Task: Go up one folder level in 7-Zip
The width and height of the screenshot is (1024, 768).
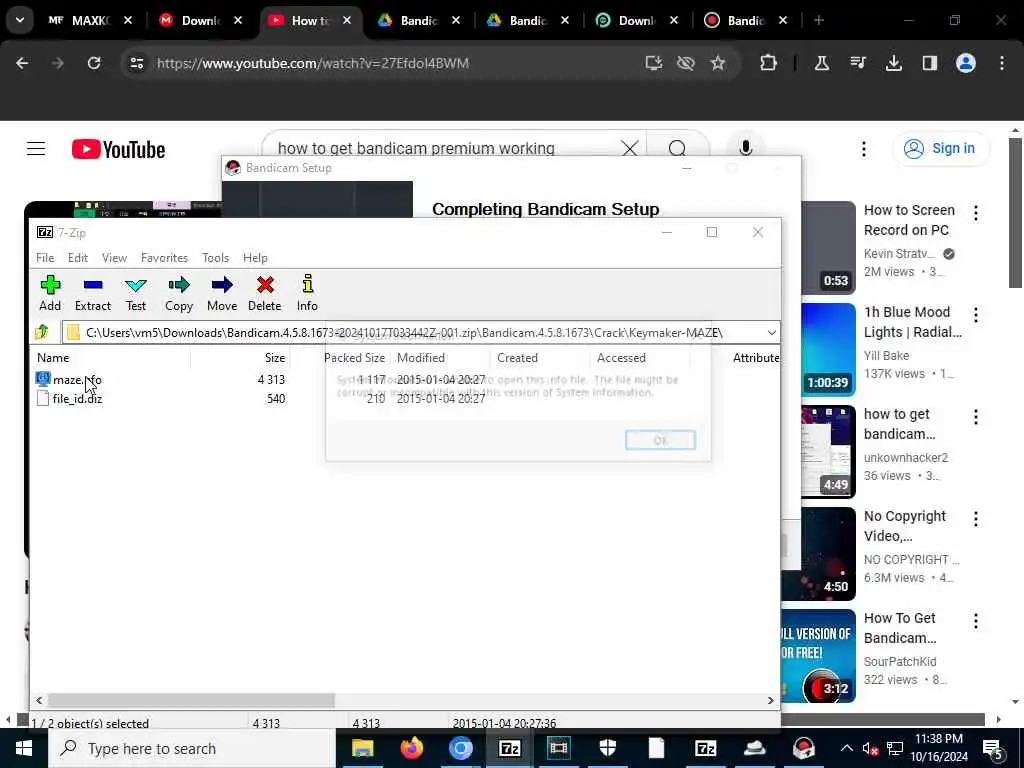Action: (42, 332)
